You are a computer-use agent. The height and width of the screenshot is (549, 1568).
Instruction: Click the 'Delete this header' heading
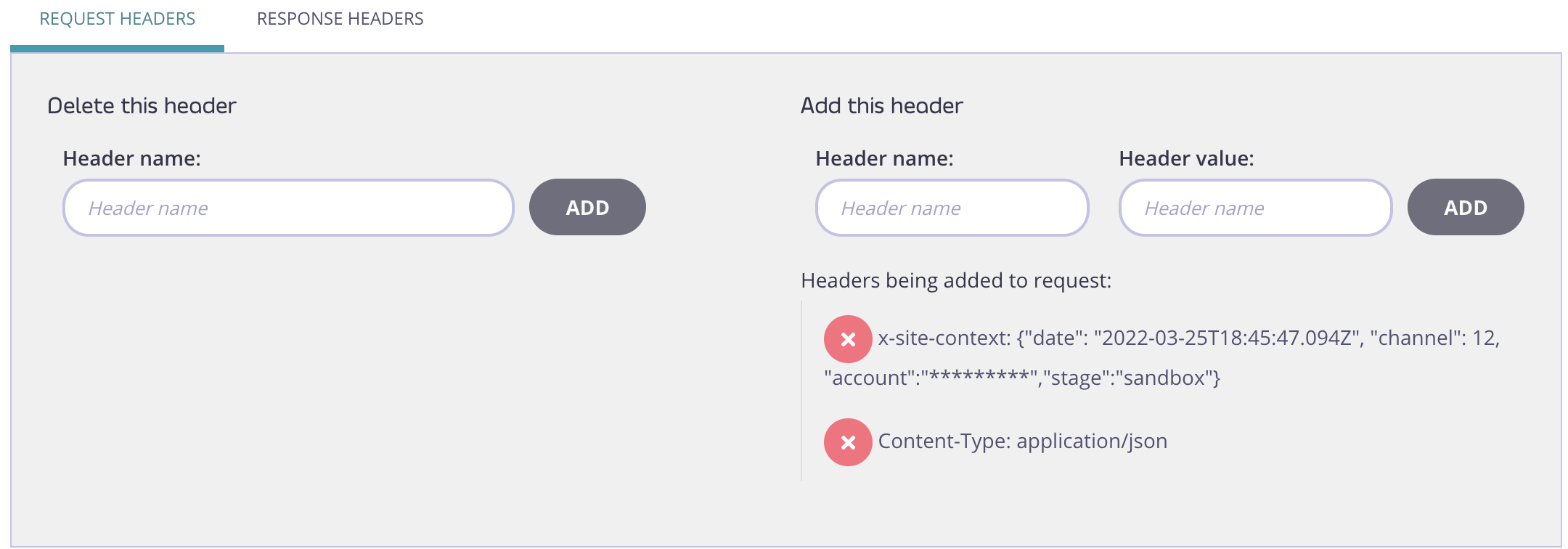(x=142, y=106)
